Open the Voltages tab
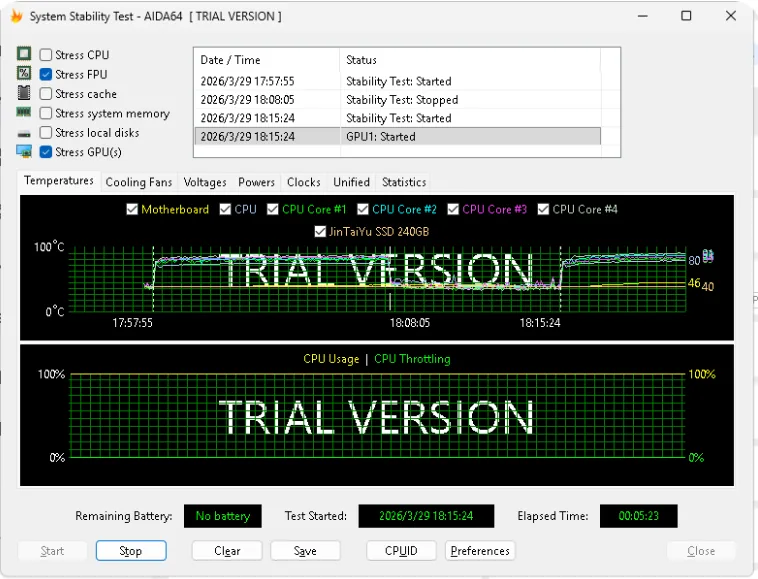Screen dimensions: 758x579 point(205,182)
